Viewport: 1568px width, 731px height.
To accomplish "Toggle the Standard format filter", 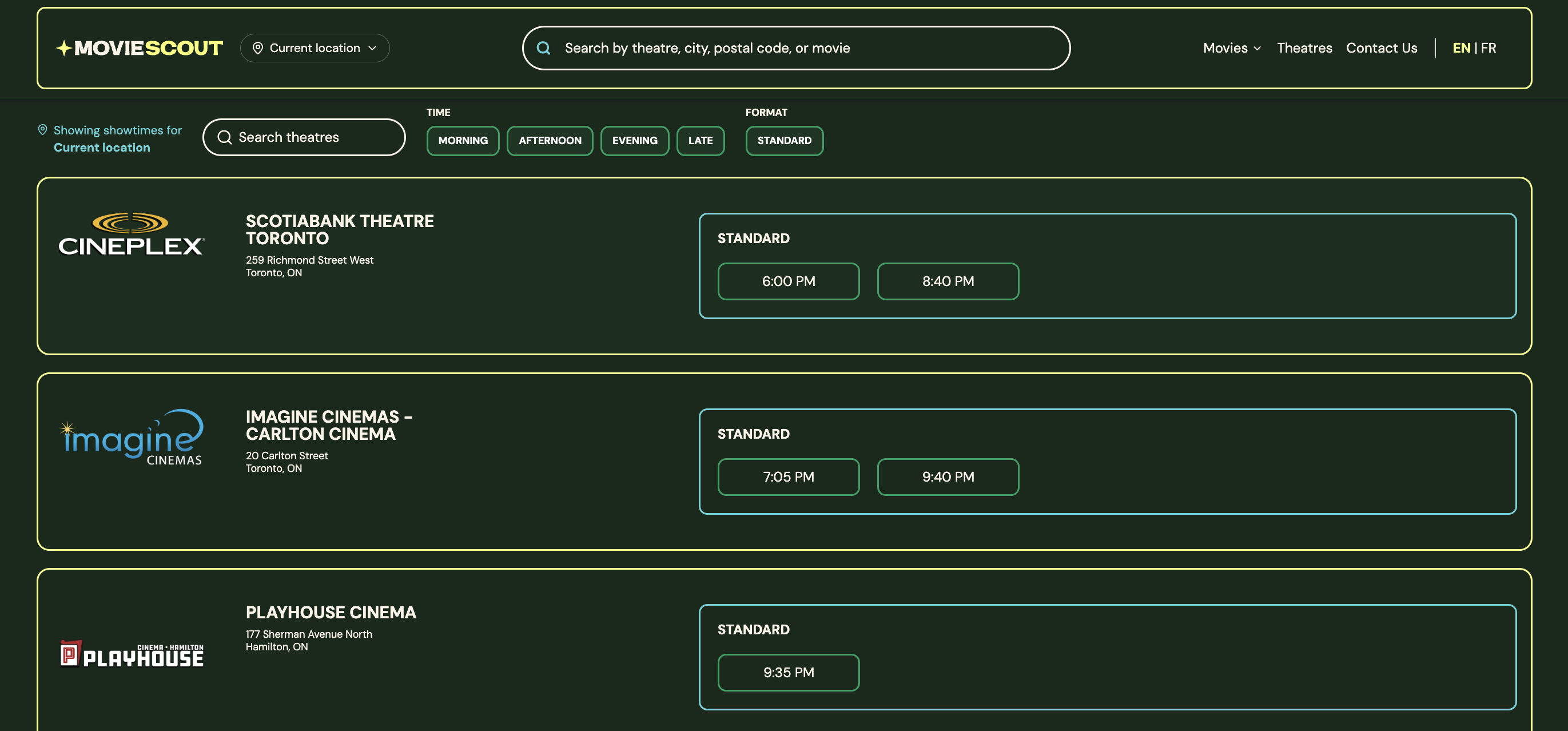I will 783,141.
